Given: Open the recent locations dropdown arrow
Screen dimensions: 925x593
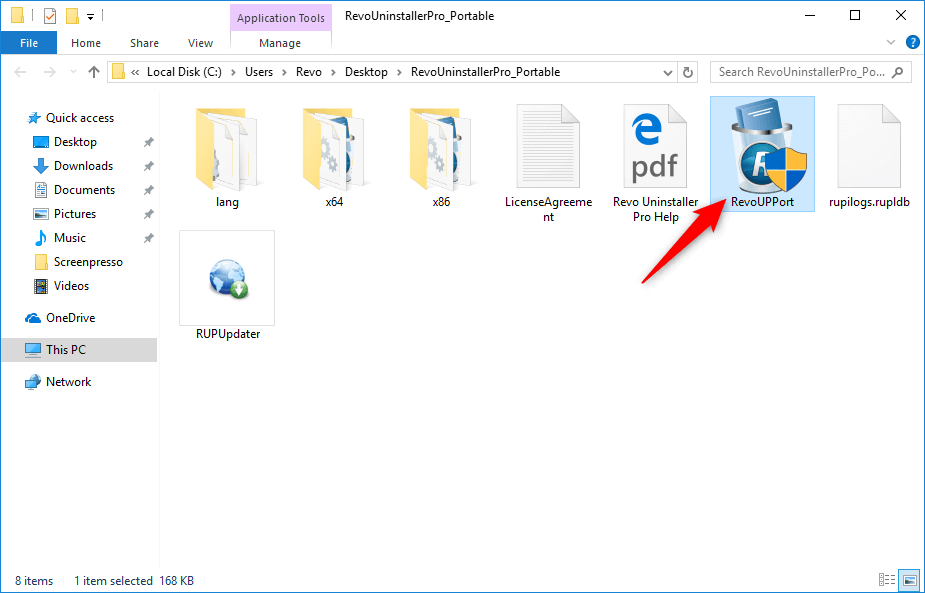Looking at the screenshot, I should 73,72.
